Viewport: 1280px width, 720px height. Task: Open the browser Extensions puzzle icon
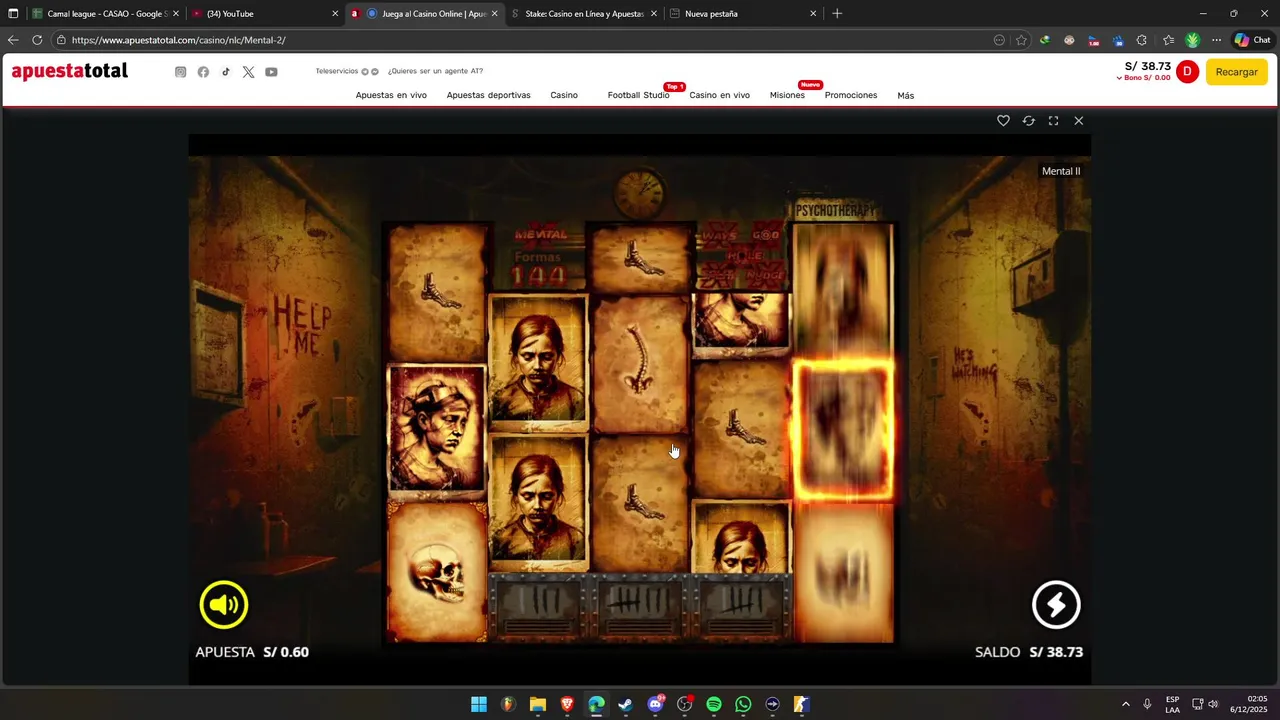pyautogui.click(x=1142, y=40)
